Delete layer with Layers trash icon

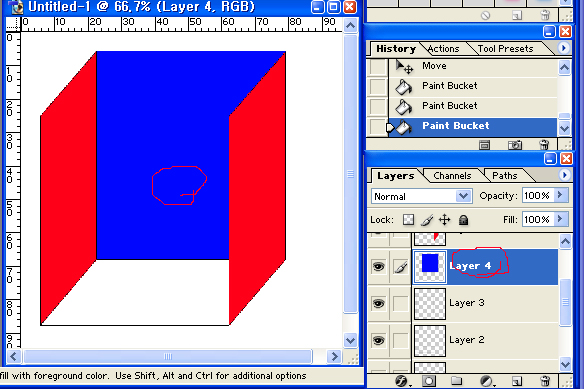point(545,381)
